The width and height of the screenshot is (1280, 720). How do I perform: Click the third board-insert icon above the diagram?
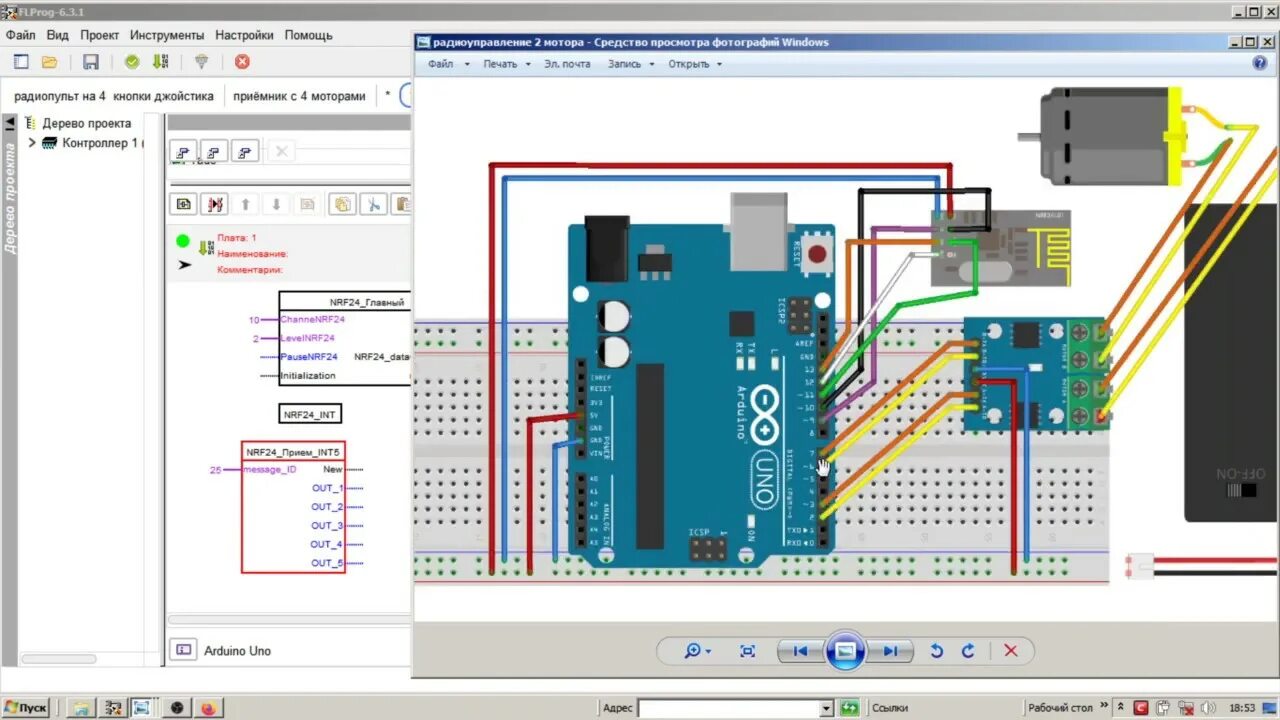(245, 152)
